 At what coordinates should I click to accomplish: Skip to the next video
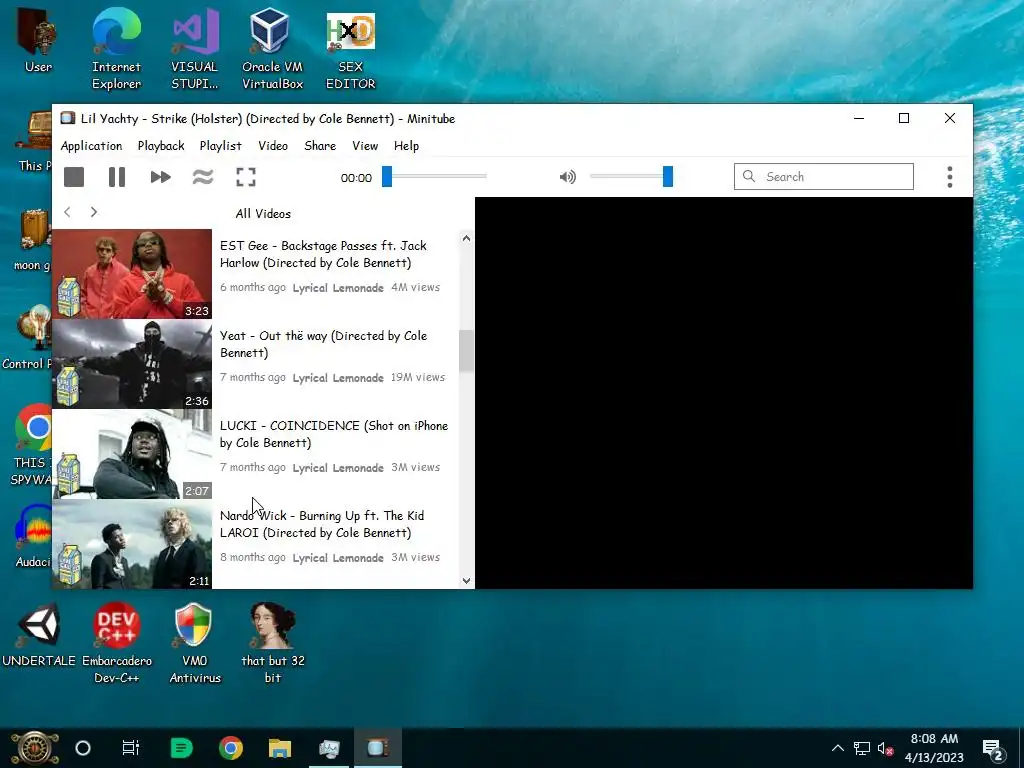click(160, 177)
